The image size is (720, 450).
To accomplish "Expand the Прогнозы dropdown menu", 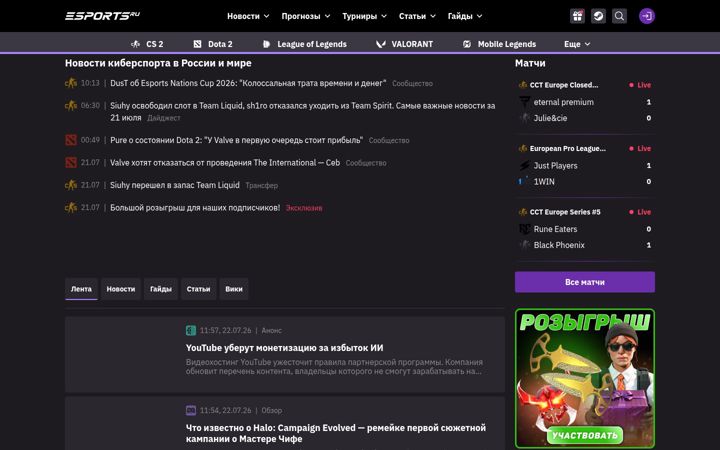I will tap(306, 16).
